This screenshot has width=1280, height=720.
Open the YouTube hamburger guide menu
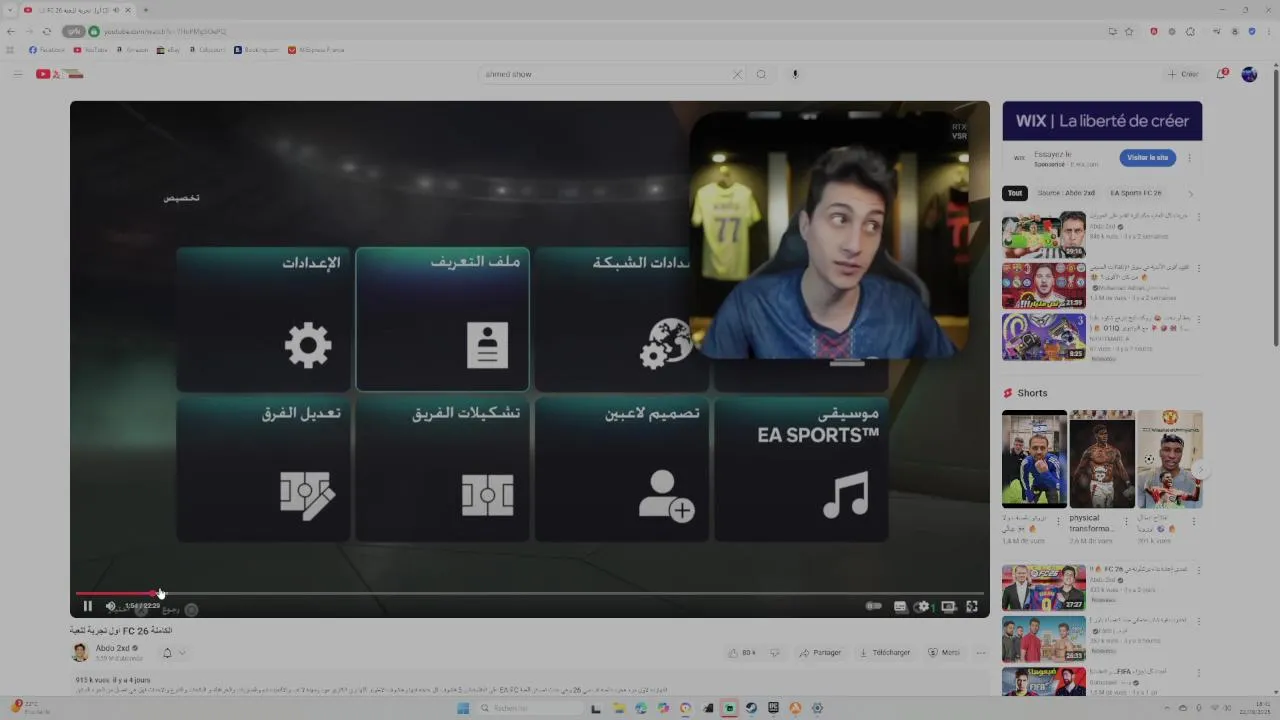click(x=17, y=74)
